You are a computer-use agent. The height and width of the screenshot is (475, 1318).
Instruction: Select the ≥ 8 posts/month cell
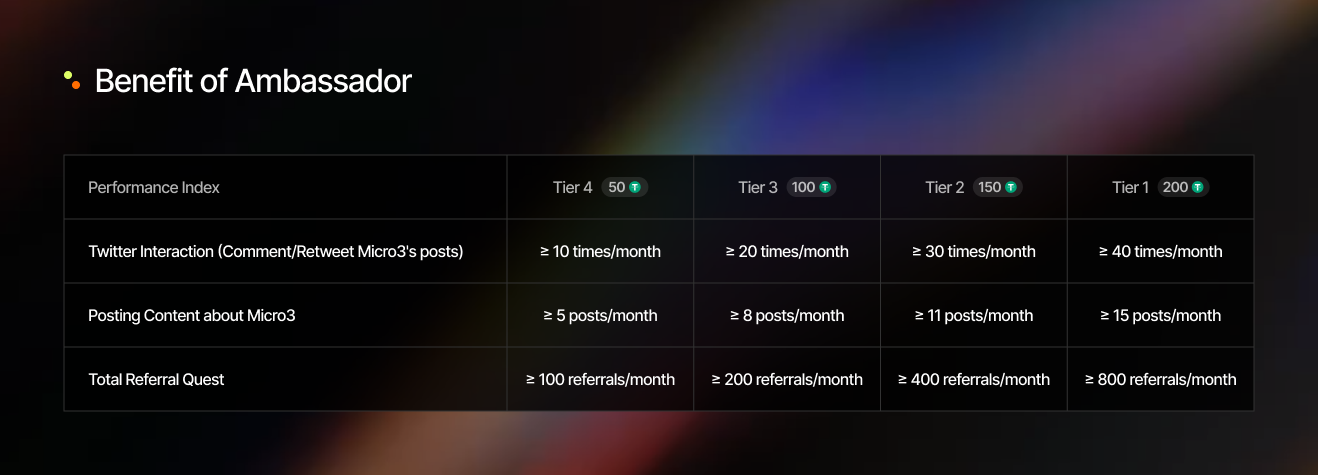coord(787,315)
